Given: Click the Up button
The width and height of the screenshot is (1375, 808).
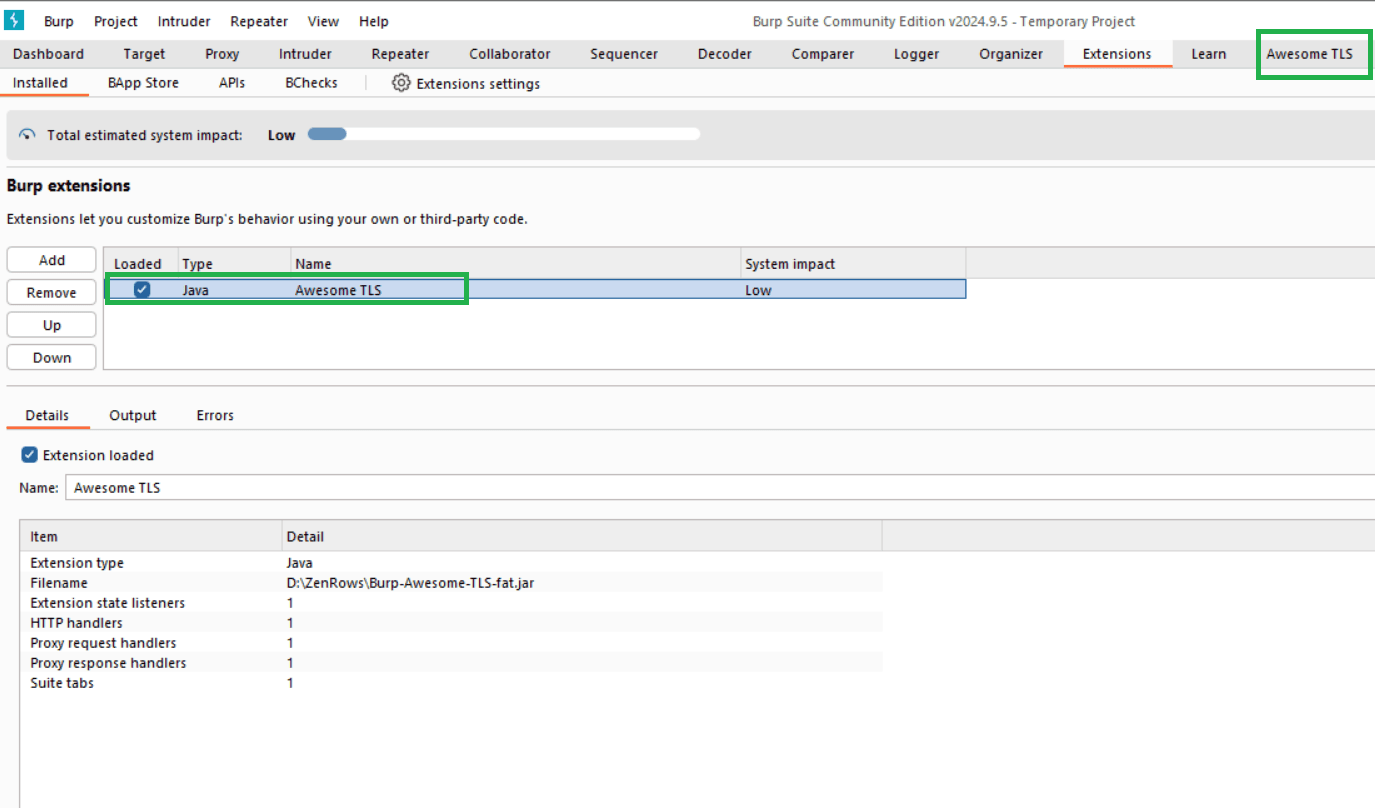Looking at the screenshot, I should point(52,325).
